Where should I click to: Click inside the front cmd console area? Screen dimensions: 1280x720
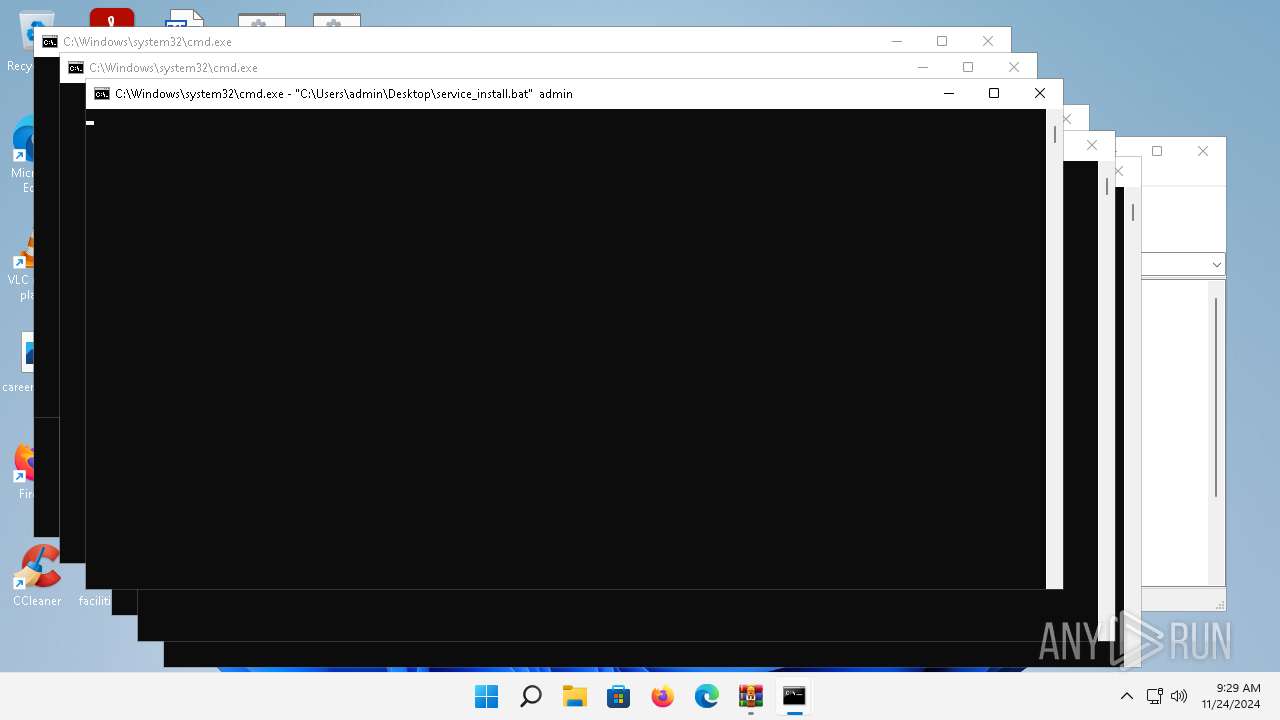point(566,349)
